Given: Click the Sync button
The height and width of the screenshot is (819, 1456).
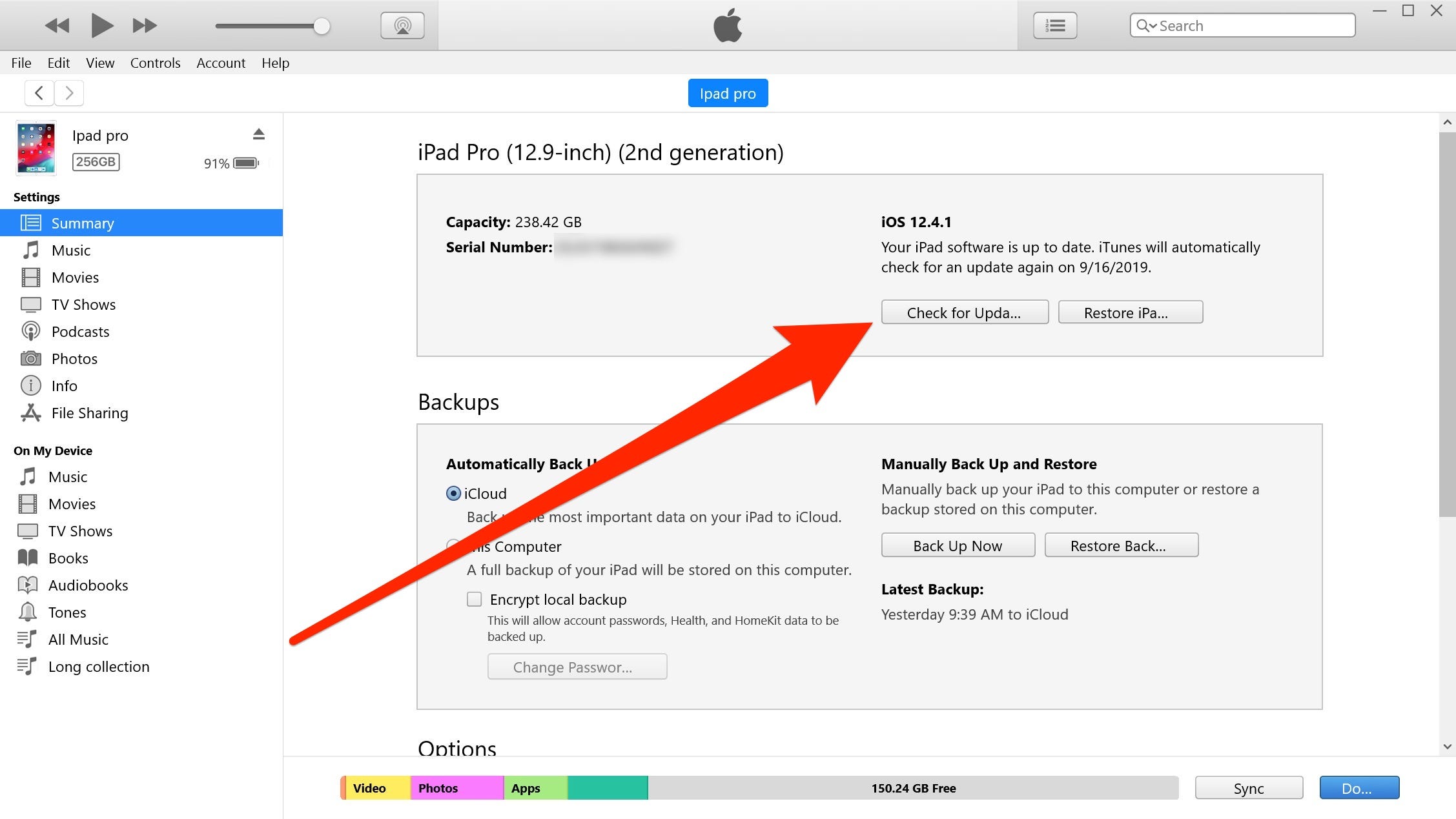Looking at the screenshot, I should point(1249,788).
